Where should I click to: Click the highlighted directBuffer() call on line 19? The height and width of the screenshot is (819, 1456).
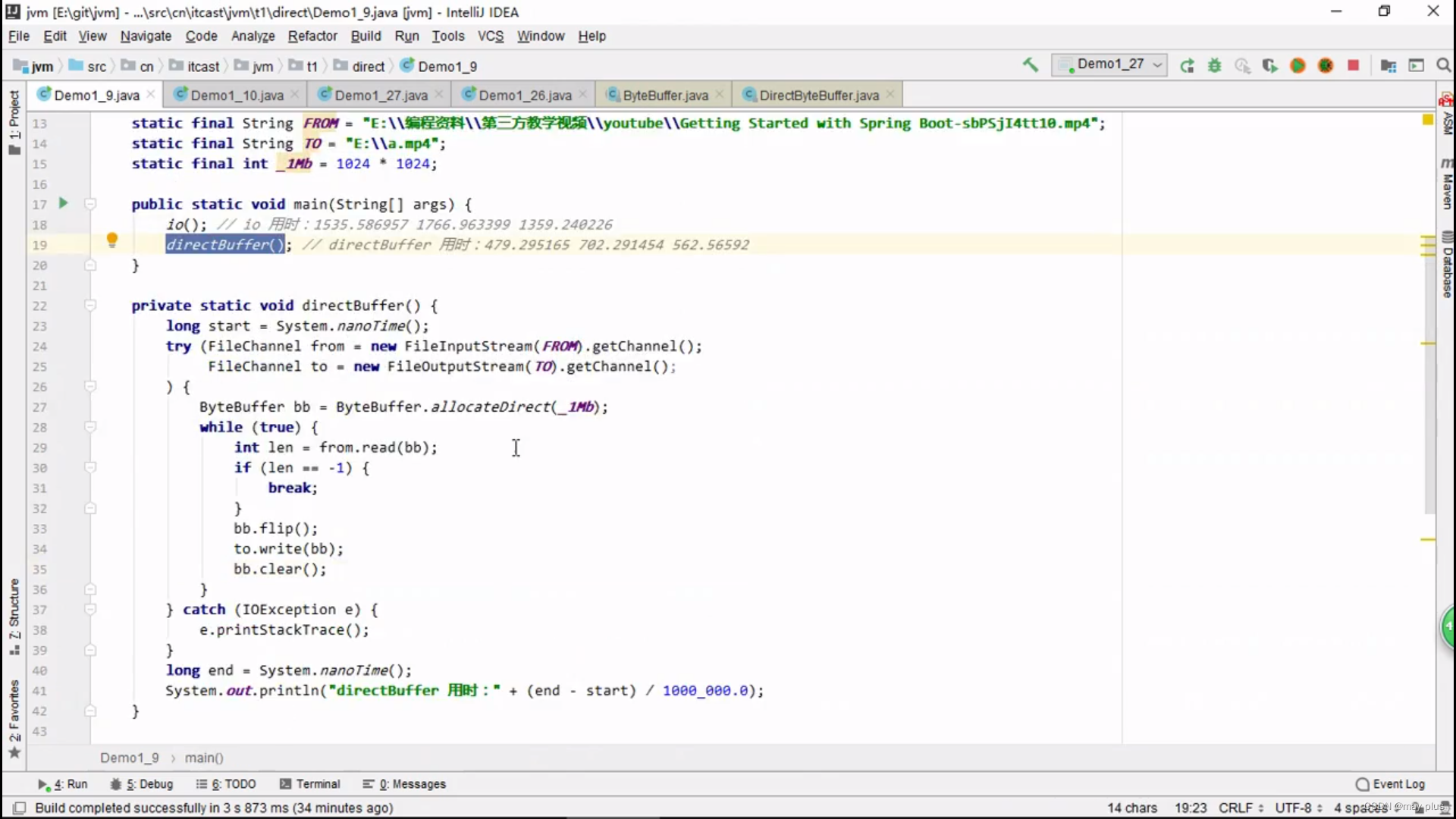(225, 244)
